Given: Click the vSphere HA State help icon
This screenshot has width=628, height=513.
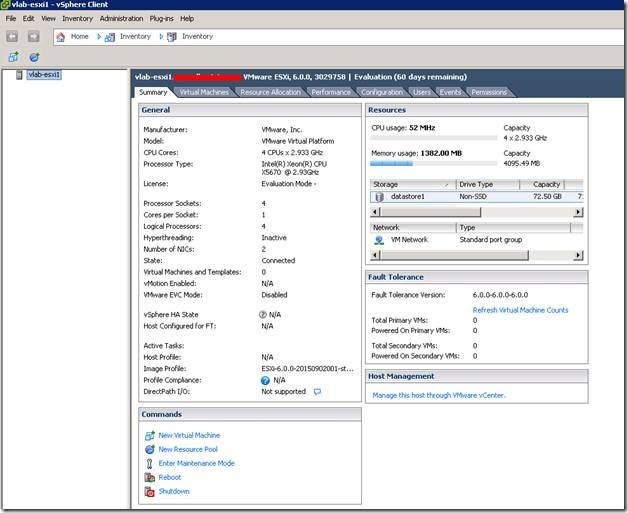Looking at the screenshot, I should click(x=261, y=314).
